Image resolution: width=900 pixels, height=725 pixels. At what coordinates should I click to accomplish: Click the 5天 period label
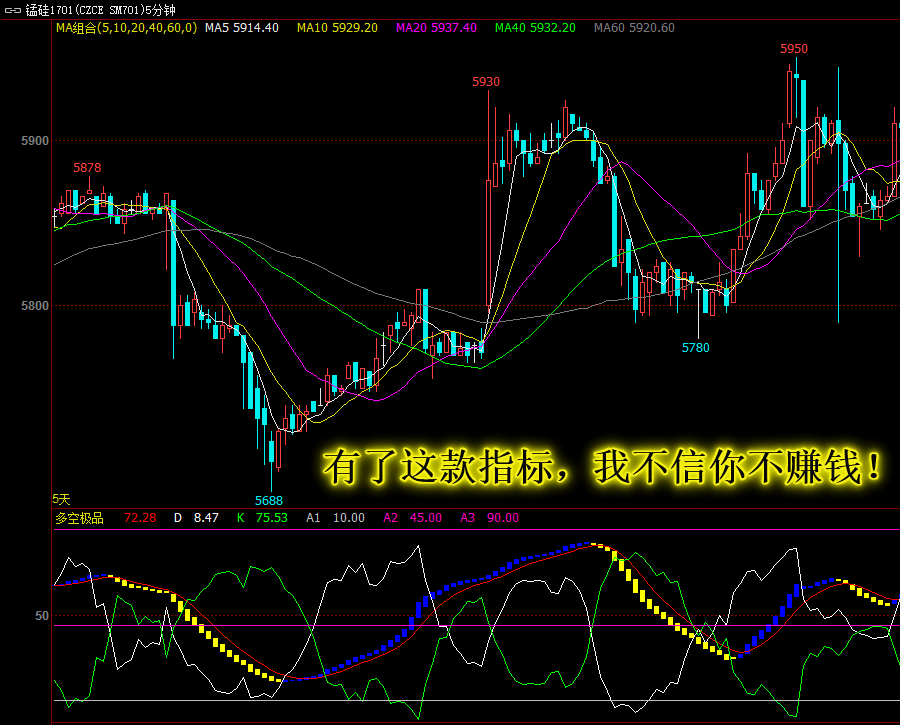[61, 499]
